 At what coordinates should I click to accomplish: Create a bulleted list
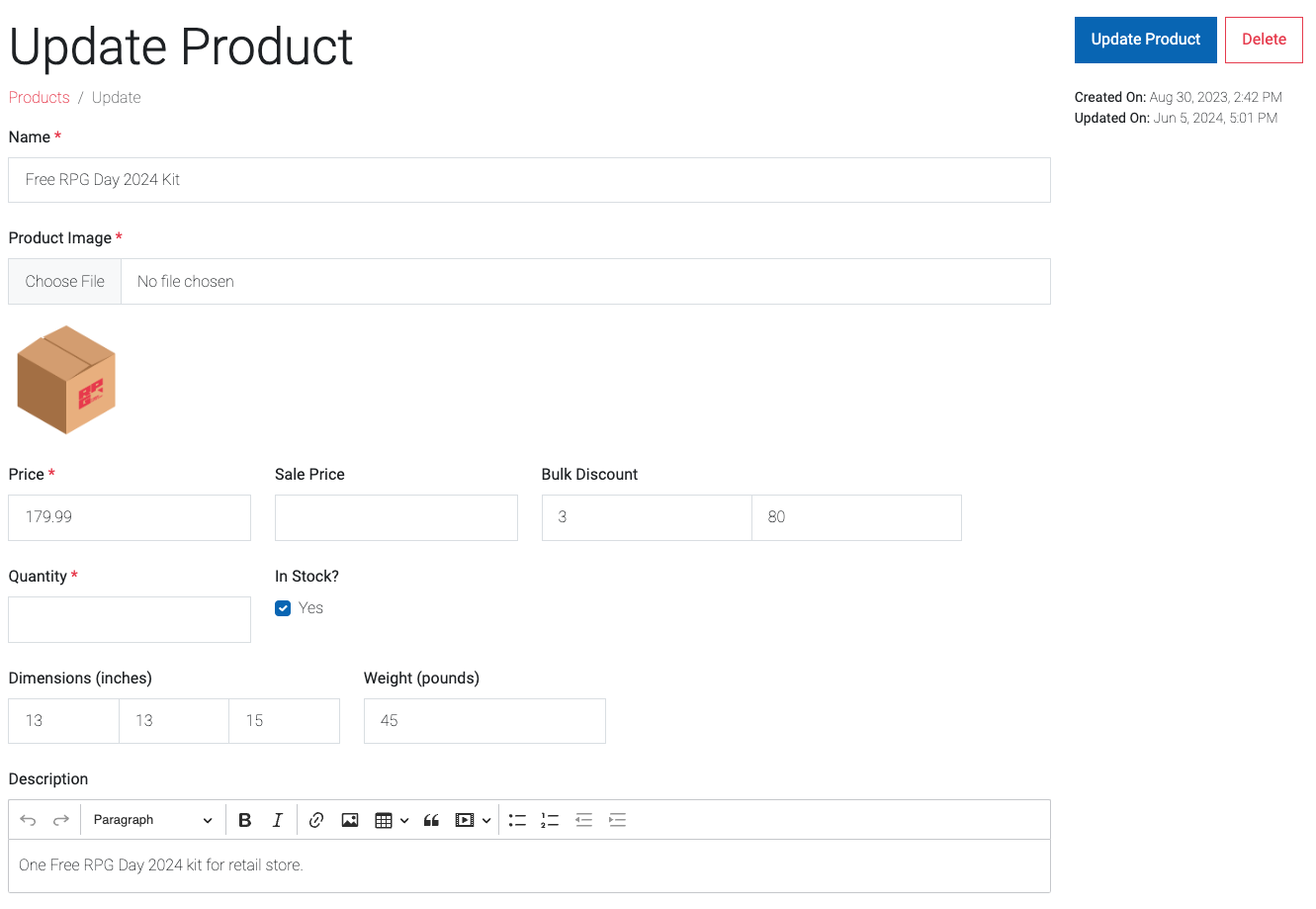point(517,820)
